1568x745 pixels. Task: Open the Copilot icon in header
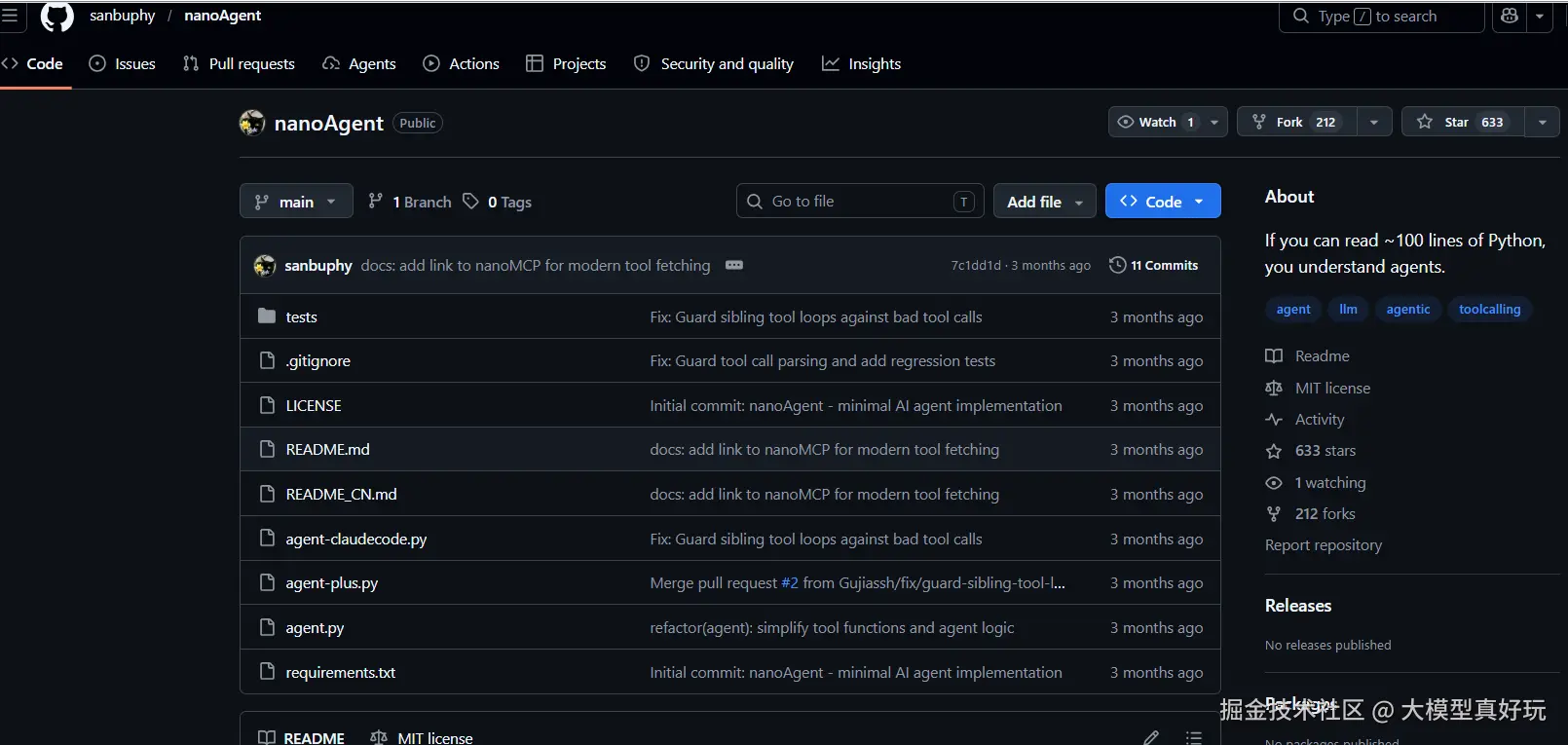1510,16
